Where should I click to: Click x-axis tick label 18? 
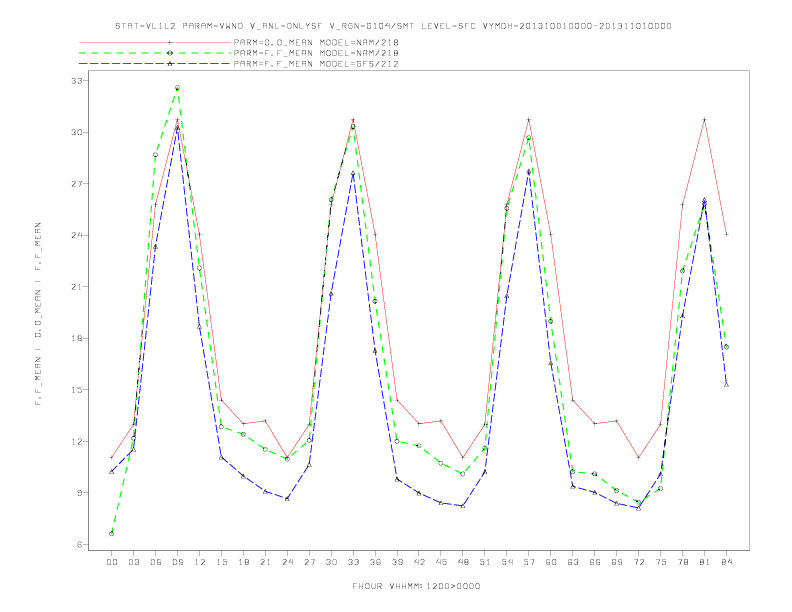pos(243,562)
